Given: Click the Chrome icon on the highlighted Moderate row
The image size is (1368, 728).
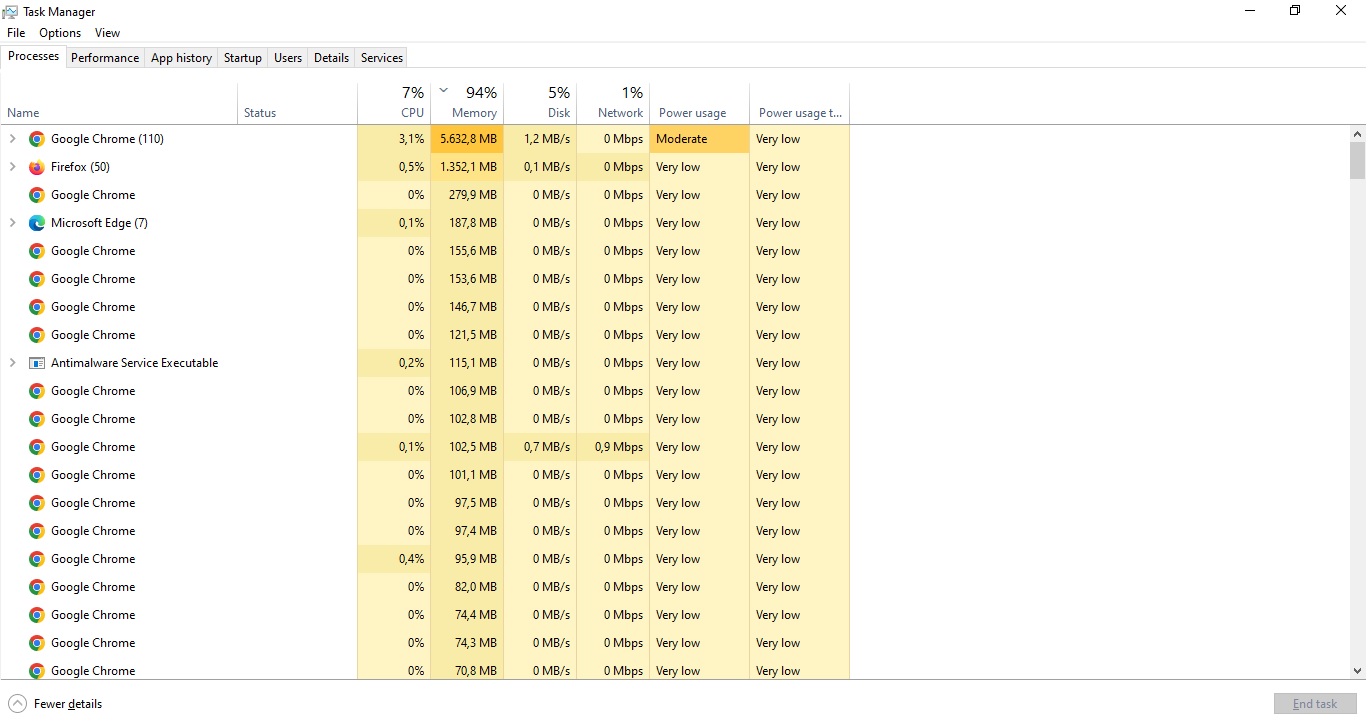Looking at the screenshot, I should pyautogui.click(x=36, y=139).
